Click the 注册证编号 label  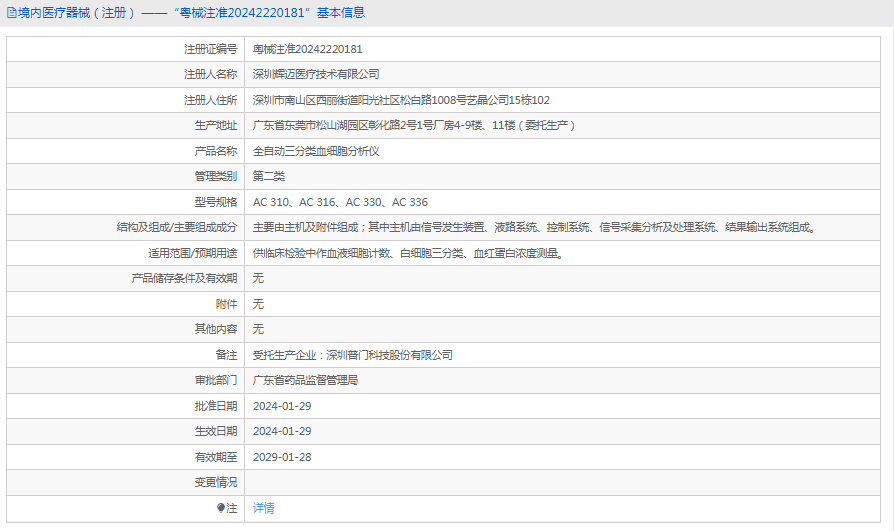pyautogui.click(x=210, y=49)
